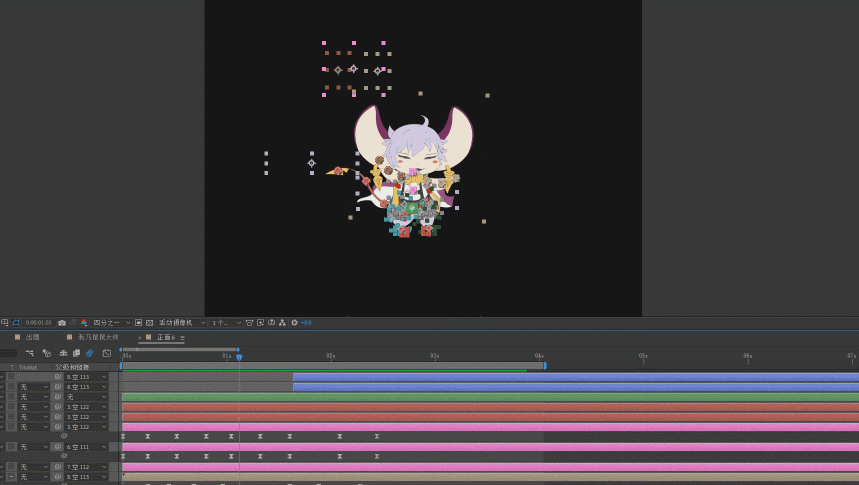The height and width of the screenshot is (485, 859).
Task: Open the fast previews icon
Action: [260, 323]
